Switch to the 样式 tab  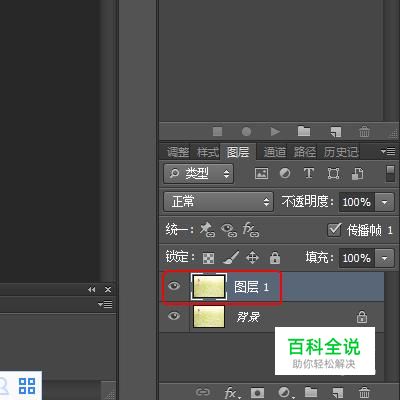[208, 152]
